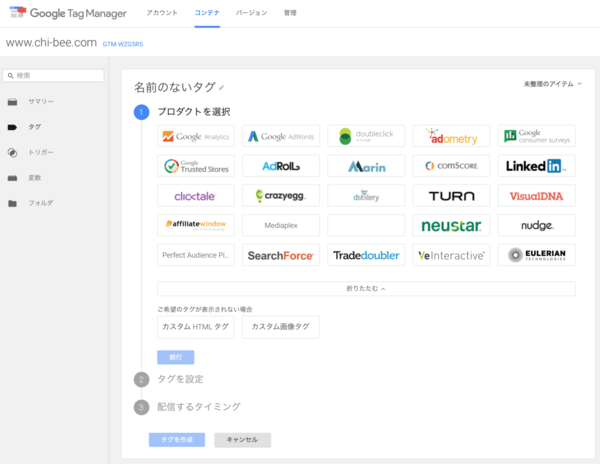Image resolution: width=600 pixels, height=464 pixels.
Task: Click the 名前のないタグ title
Action: coord(174,87)
